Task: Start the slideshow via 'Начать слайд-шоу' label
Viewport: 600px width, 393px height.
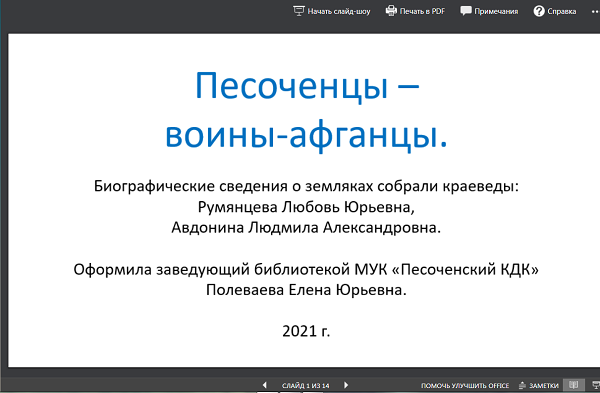Action: [x=339, y=11]
